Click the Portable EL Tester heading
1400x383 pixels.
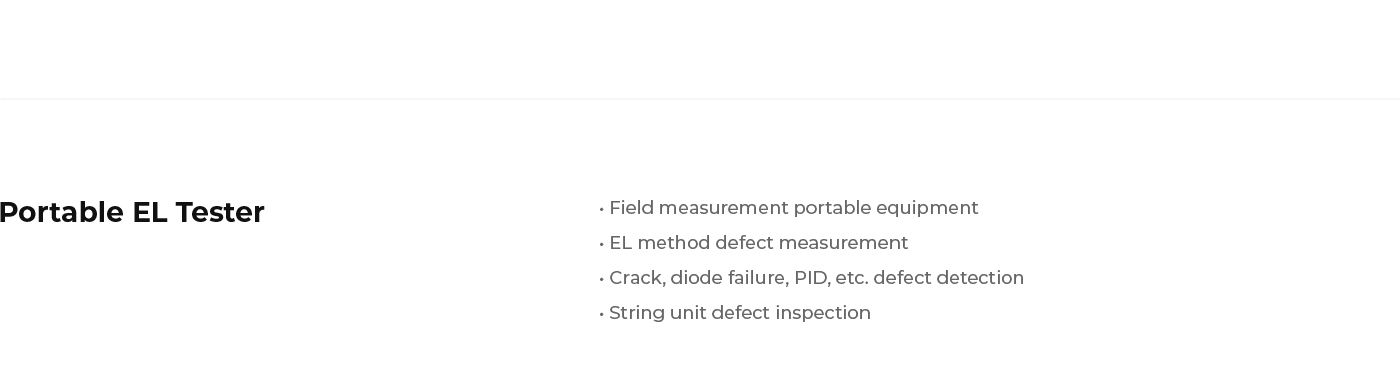pyautogui.click(x=131, y=213)
